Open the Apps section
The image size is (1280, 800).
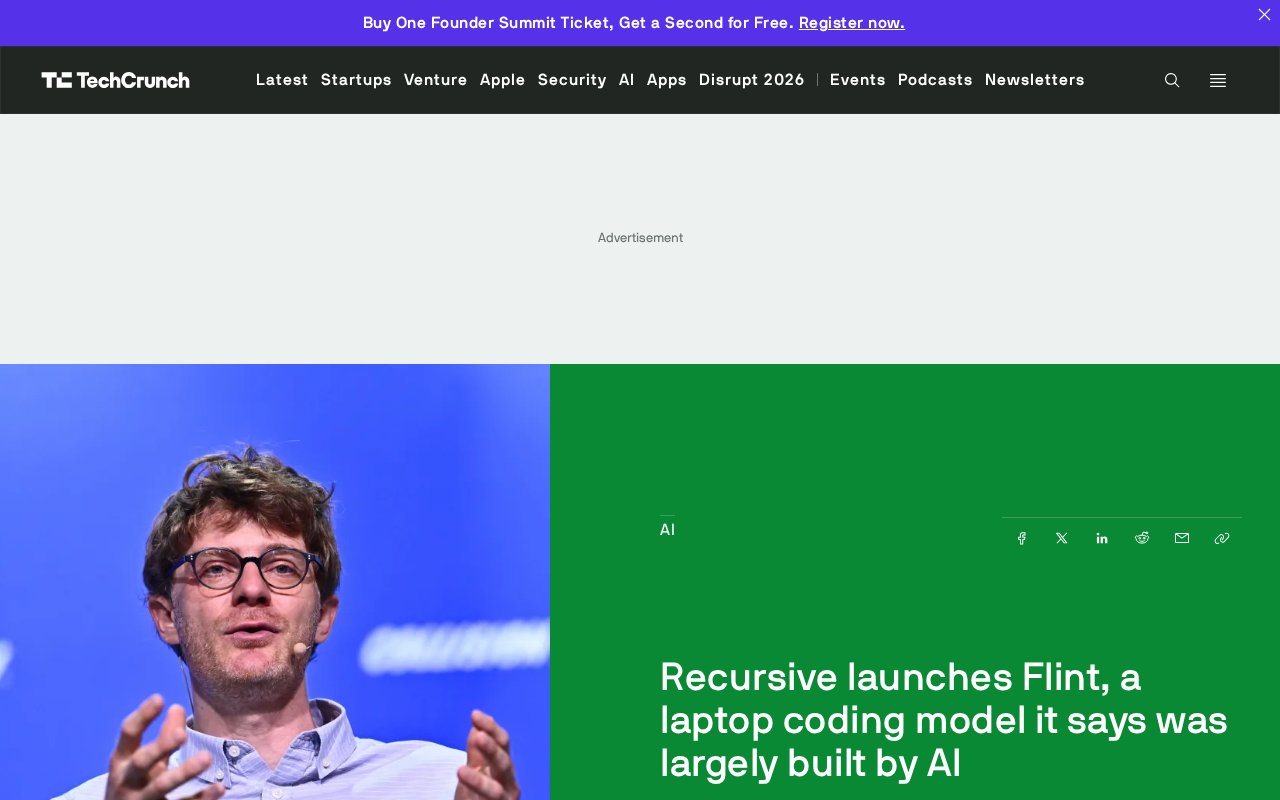(667, 80)
